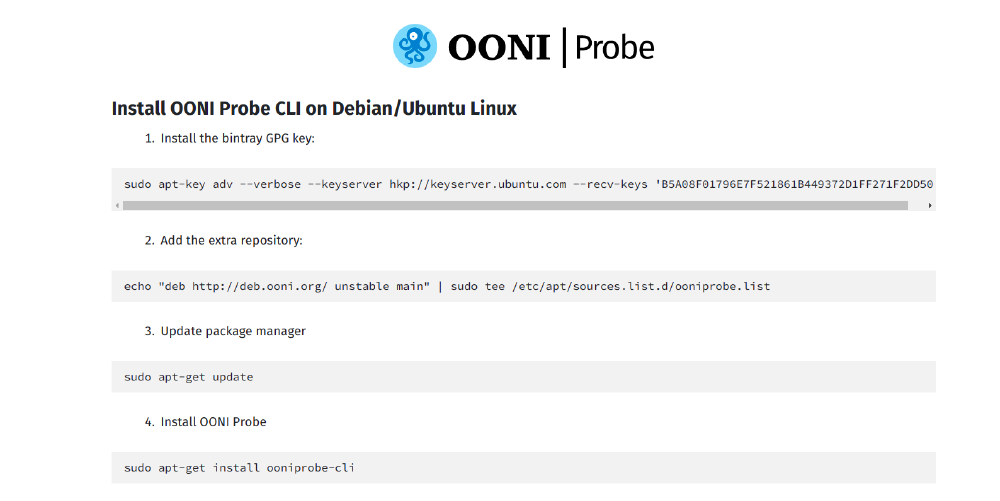Click step 4 'Install OONI Probe' text

pyautogui.click(x=214, y=422)
